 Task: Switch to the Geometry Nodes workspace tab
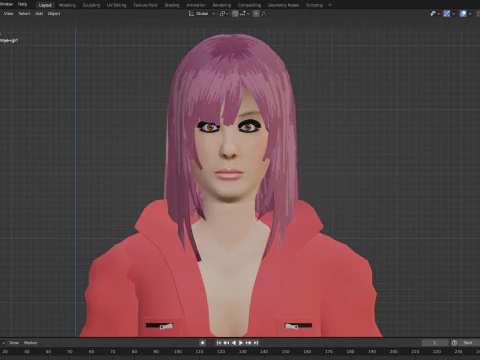pos(283,5)
